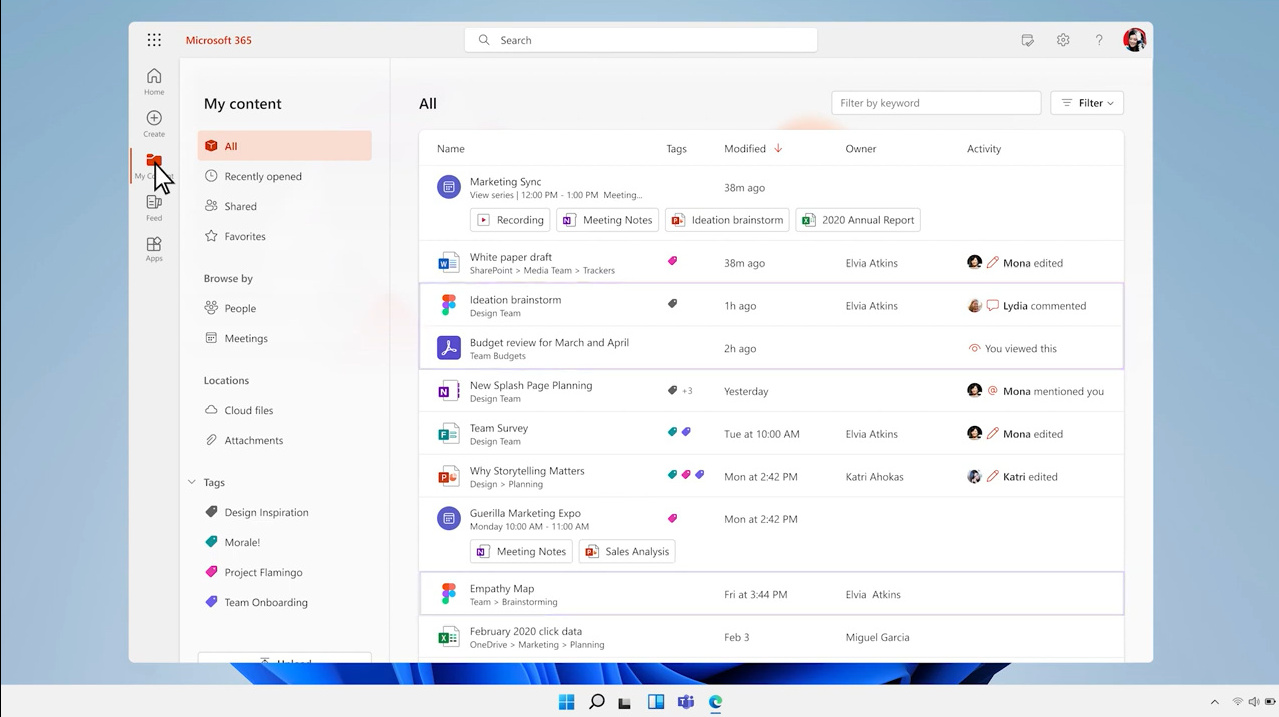Open Apps from the left rail
The height and width of the screenshot is (717, 1279).
[154, 249]
